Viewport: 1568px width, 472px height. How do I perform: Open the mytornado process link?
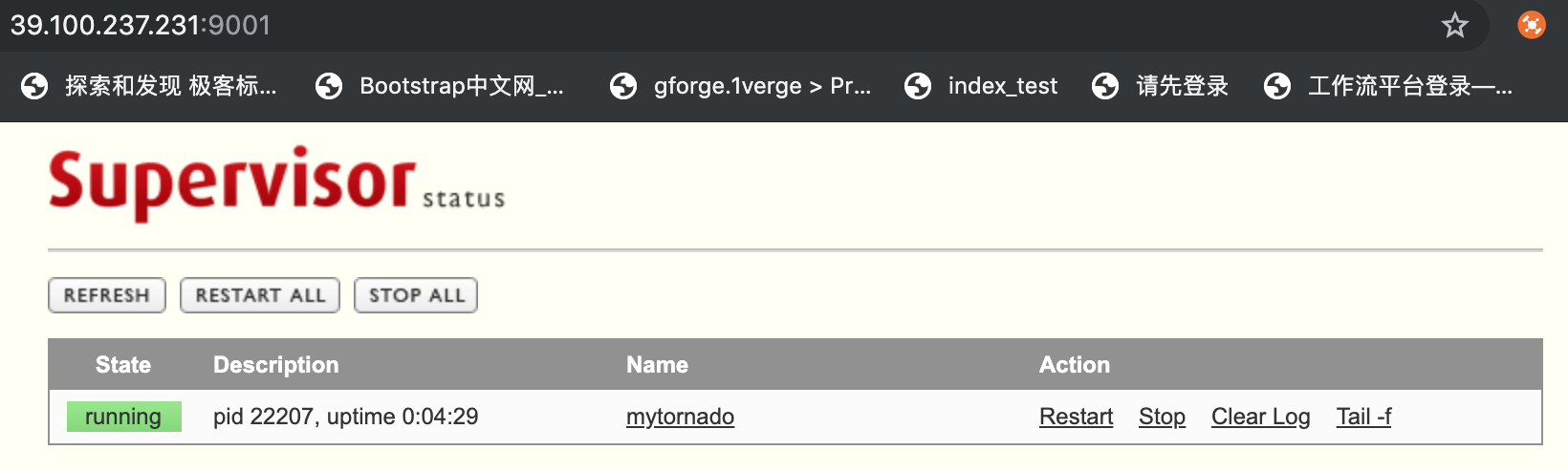click(680, 417)
